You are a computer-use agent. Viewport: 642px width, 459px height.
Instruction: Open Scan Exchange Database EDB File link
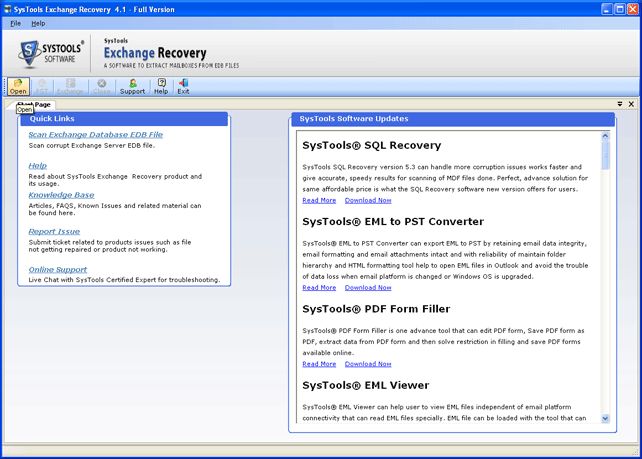click(95, 135)
